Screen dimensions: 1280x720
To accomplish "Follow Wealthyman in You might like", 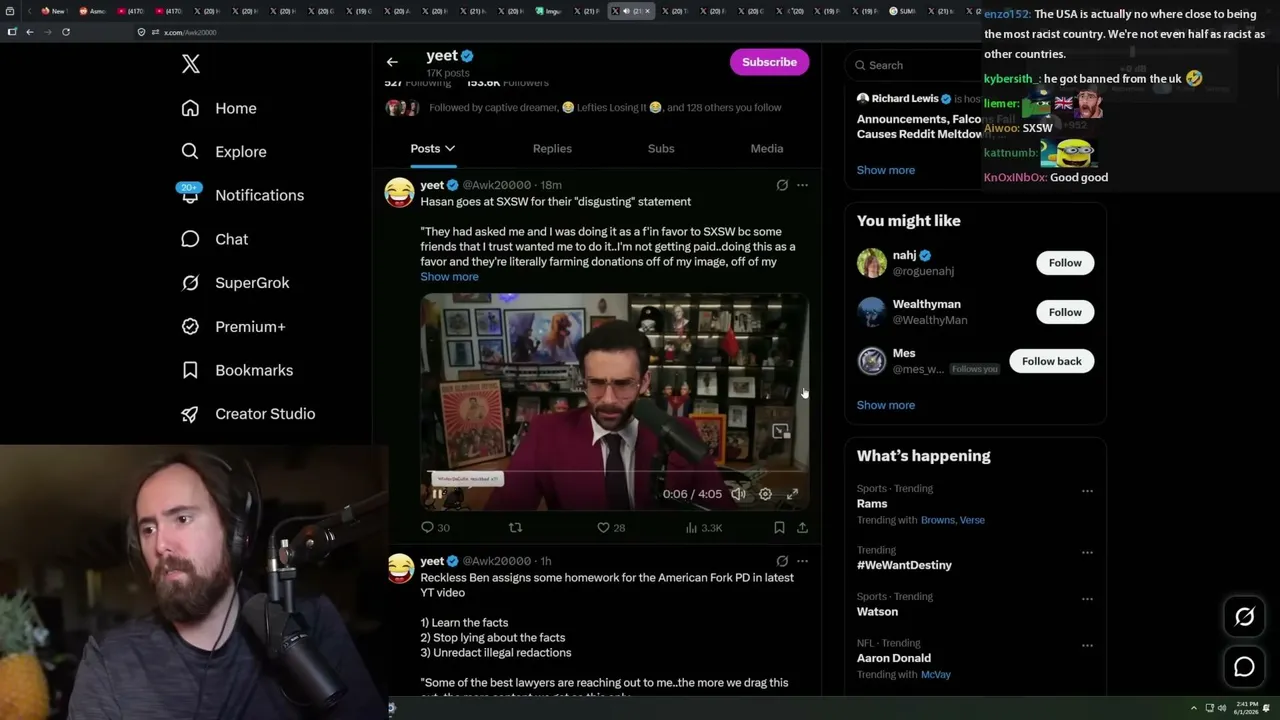I will pyautogui.click(x=1065, y=312).
